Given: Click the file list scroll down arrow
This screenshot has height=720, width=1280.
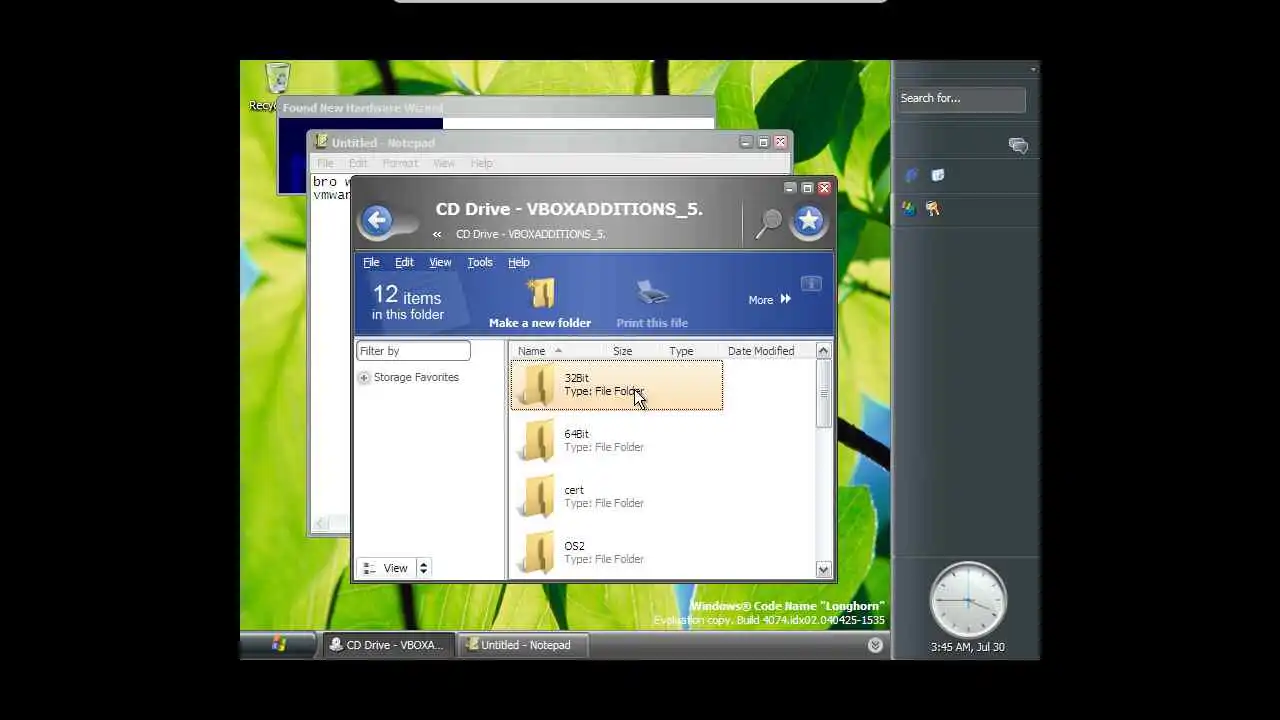Looking at the screenshot, I should point(823,569).
